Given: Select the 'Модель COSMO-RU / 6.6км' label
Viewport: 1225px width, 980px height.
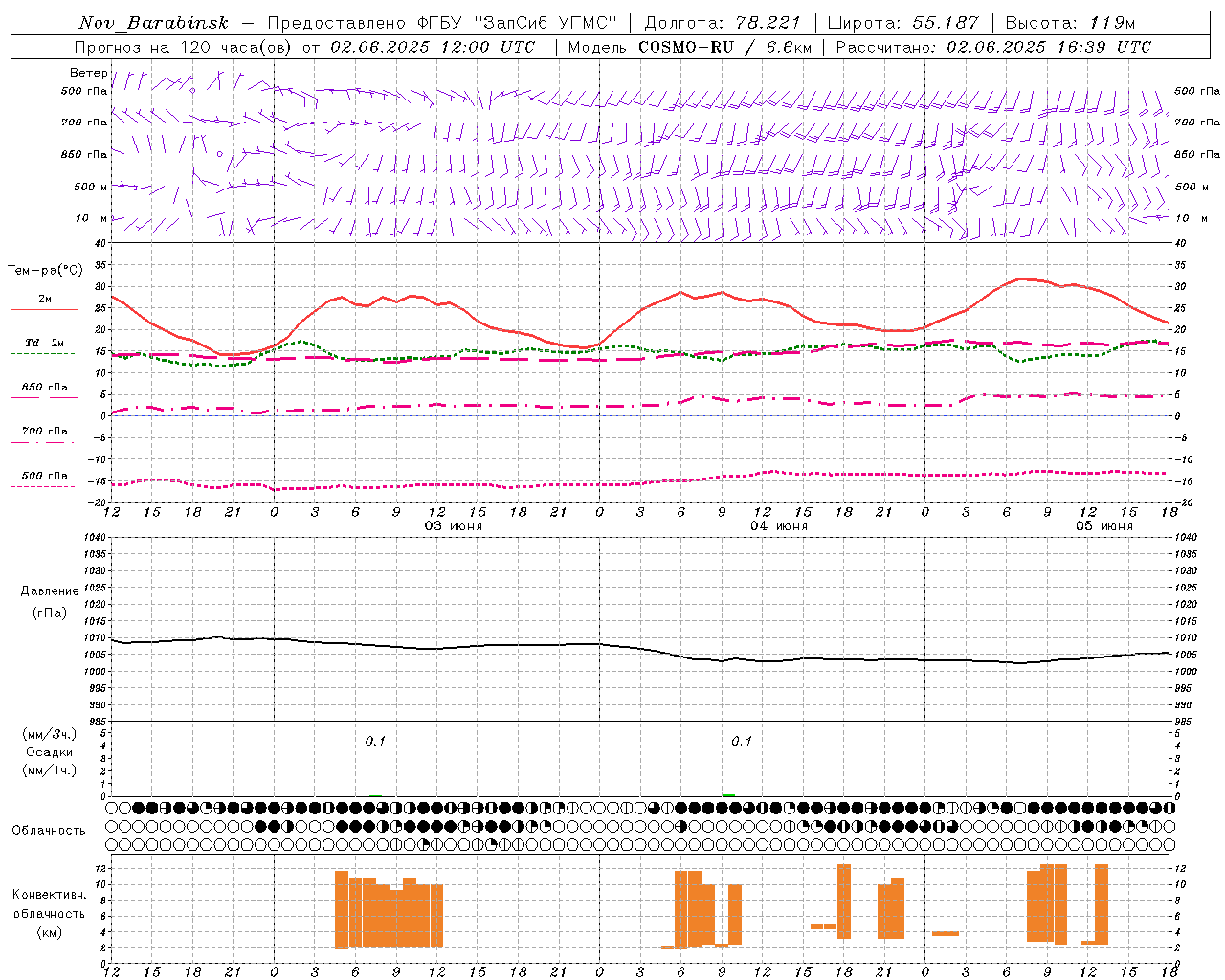Looking at the screenshot, I should pos(690,47).
